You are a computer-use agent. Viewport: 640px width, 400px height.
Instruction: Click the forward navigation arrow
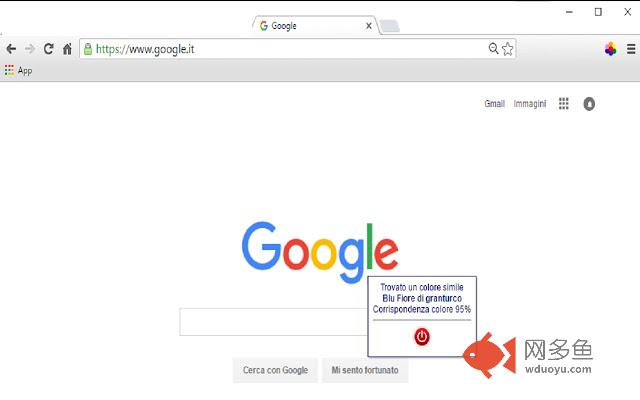[x=30, y=49]
